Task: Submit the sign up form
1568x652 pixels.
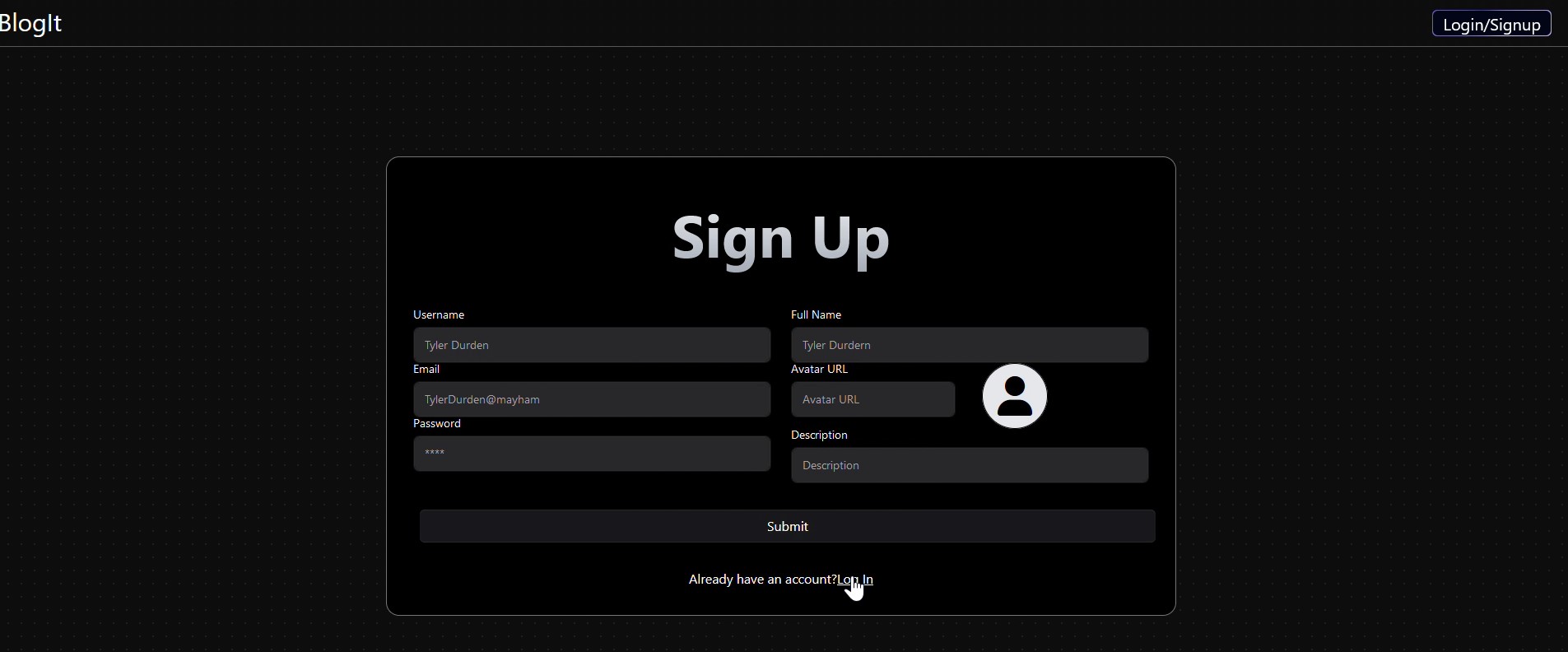Action: (788, 526)
